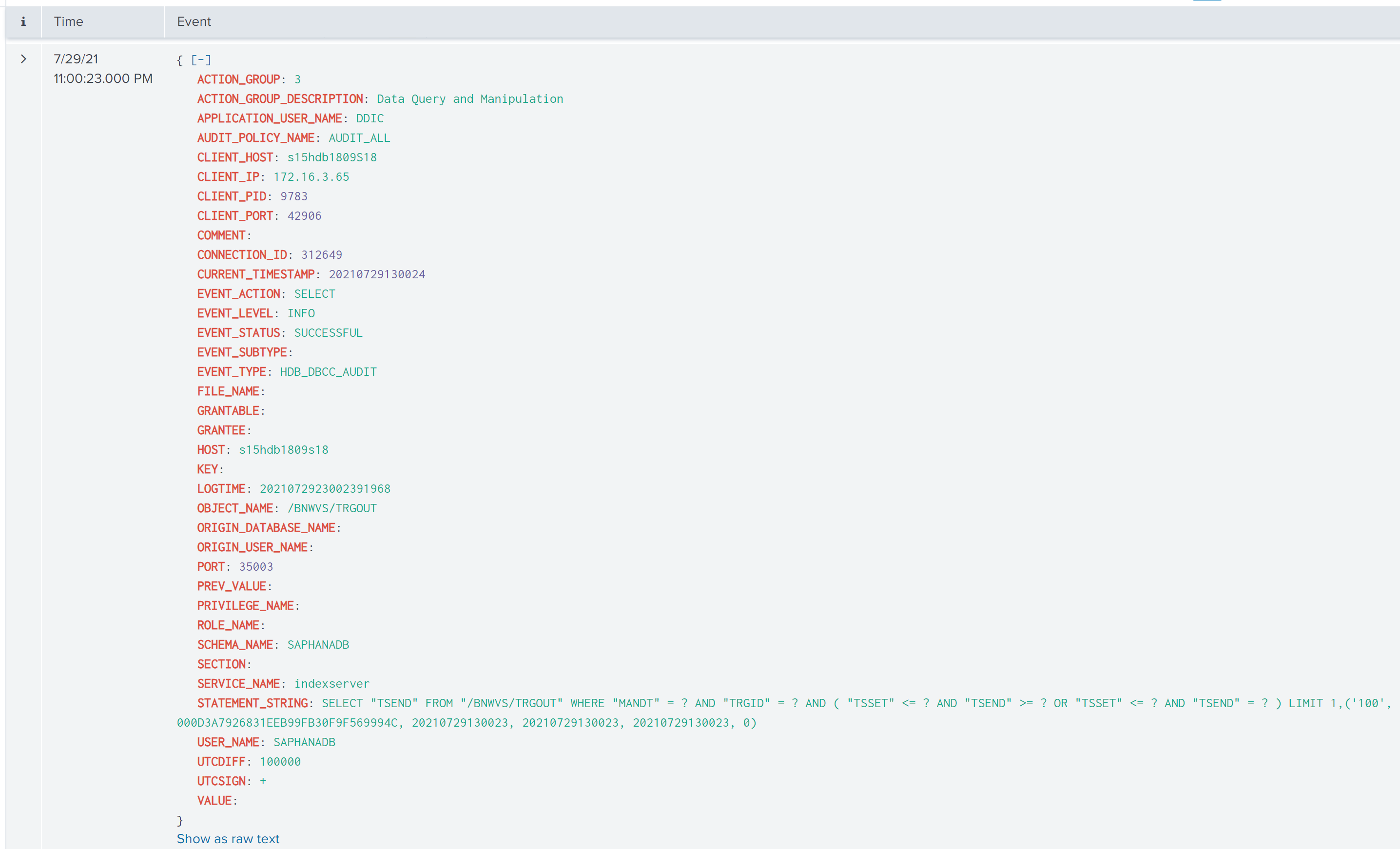
Task: Click the Event column header
Action: pyautogui.click(x=194, y=21)
